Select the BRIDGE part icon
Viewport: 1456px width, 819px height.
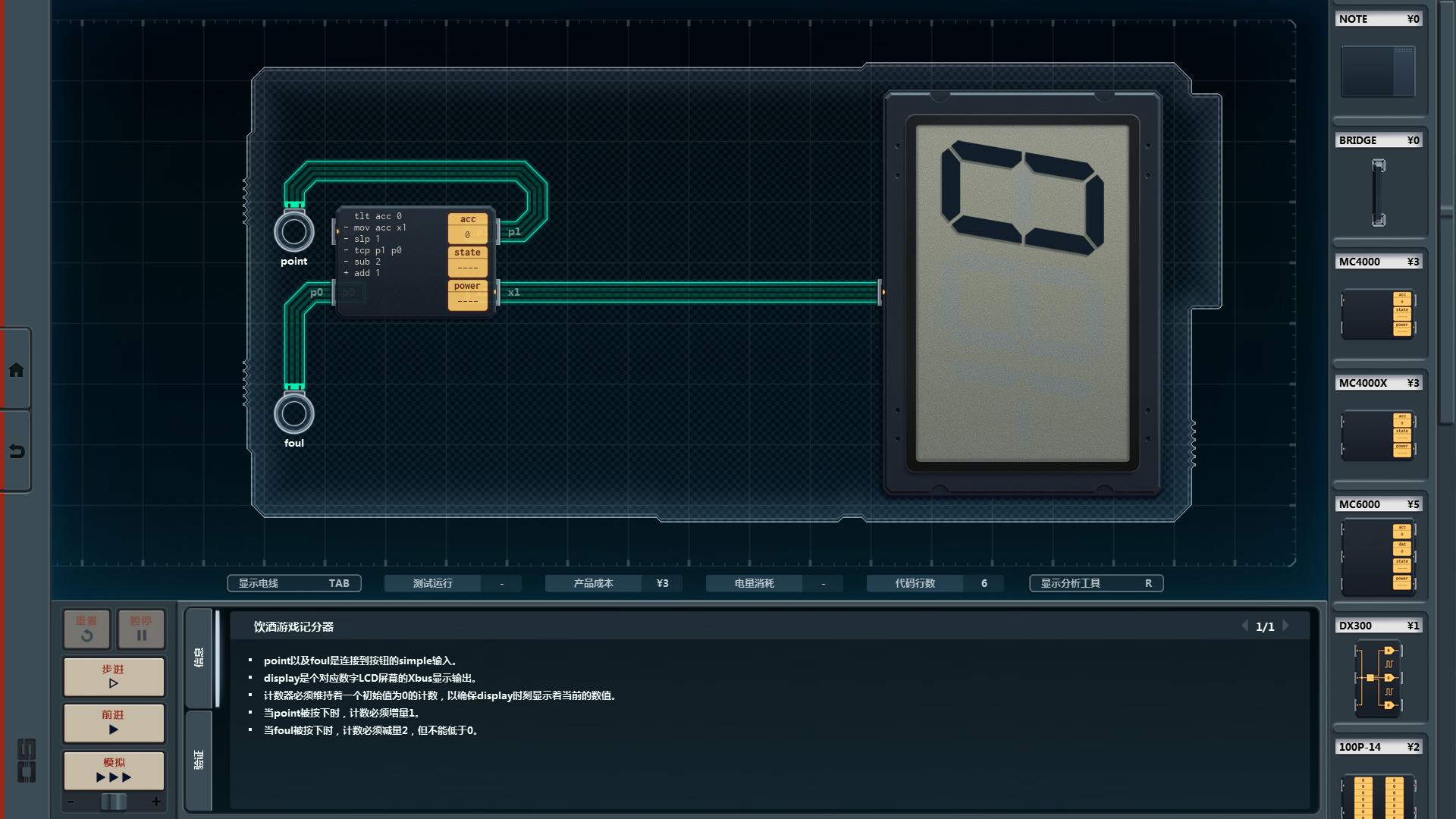point(1378,192)
